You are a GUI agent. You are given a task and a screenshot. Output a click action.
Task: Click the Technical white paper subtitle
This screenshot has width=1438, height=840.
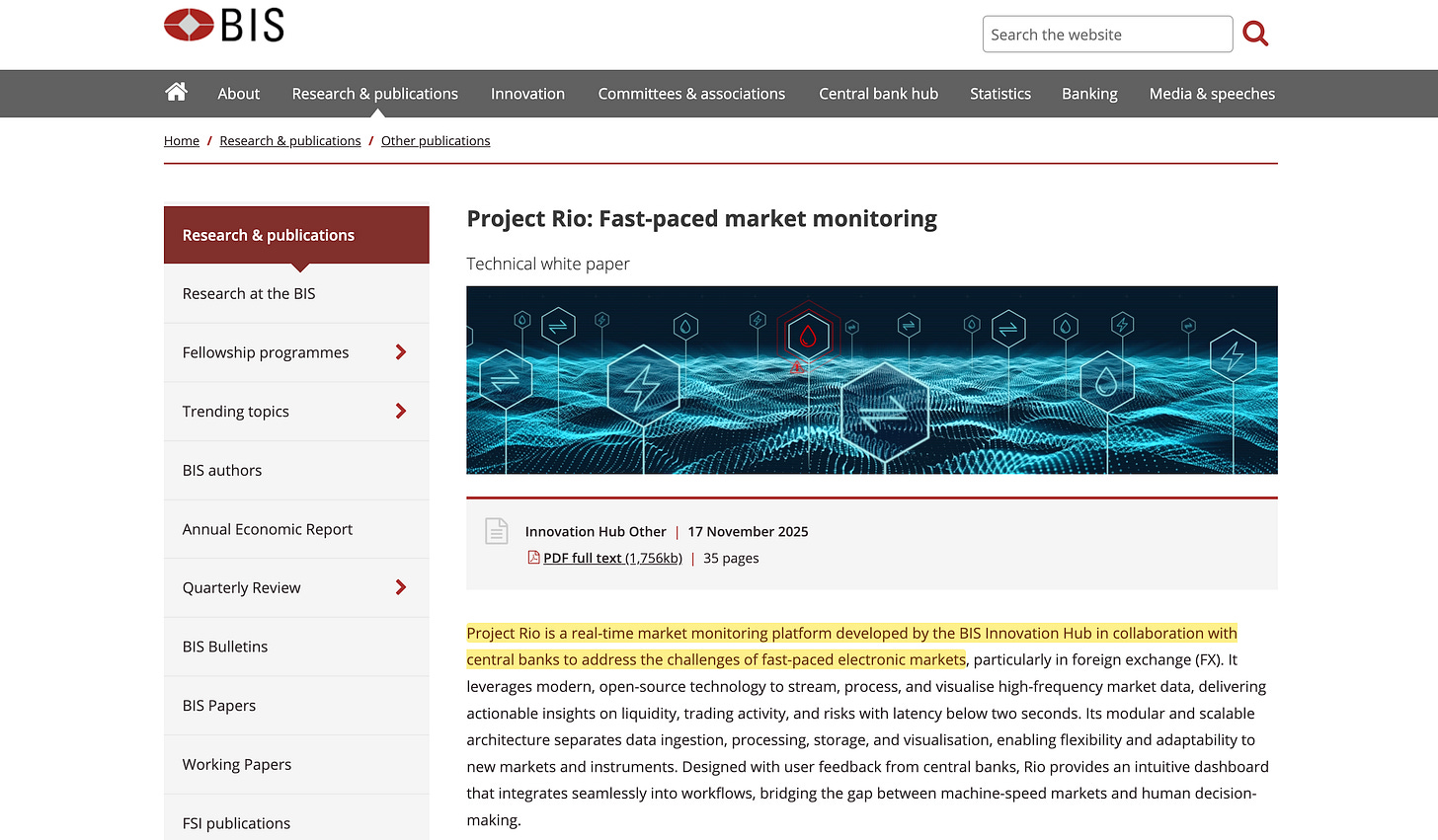pos(548,264)
